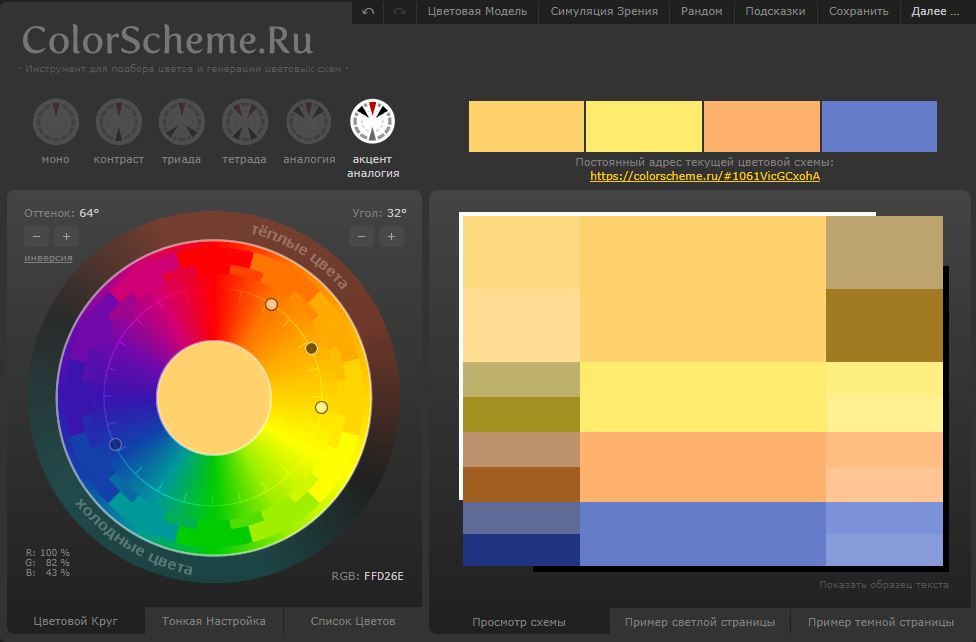Expand the Далее ... menu

click(x=935, y=11)
